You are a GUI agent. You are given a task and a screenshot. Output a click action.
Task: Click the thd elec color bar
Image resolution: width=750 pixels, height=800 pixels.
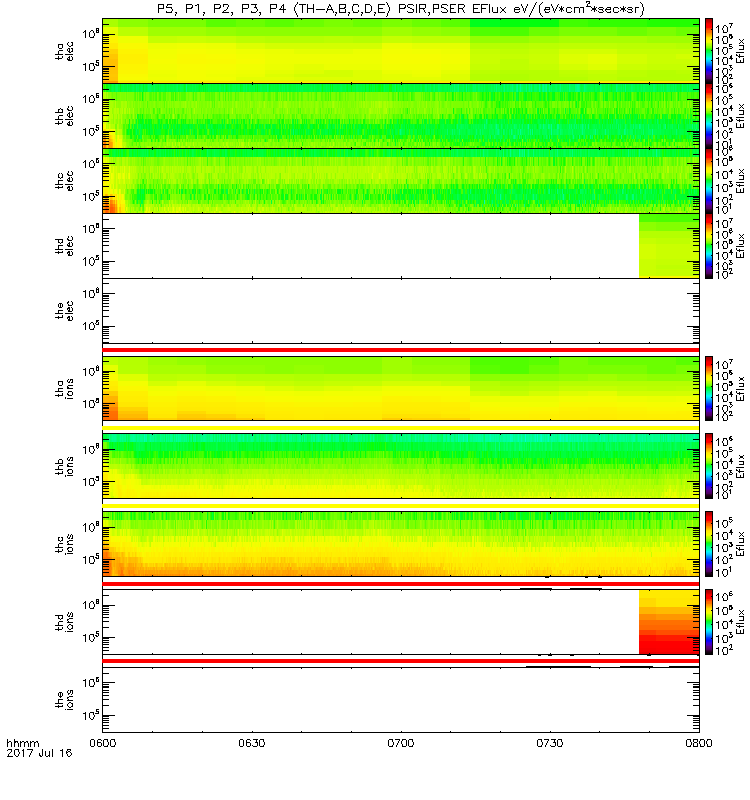point(709,246)
